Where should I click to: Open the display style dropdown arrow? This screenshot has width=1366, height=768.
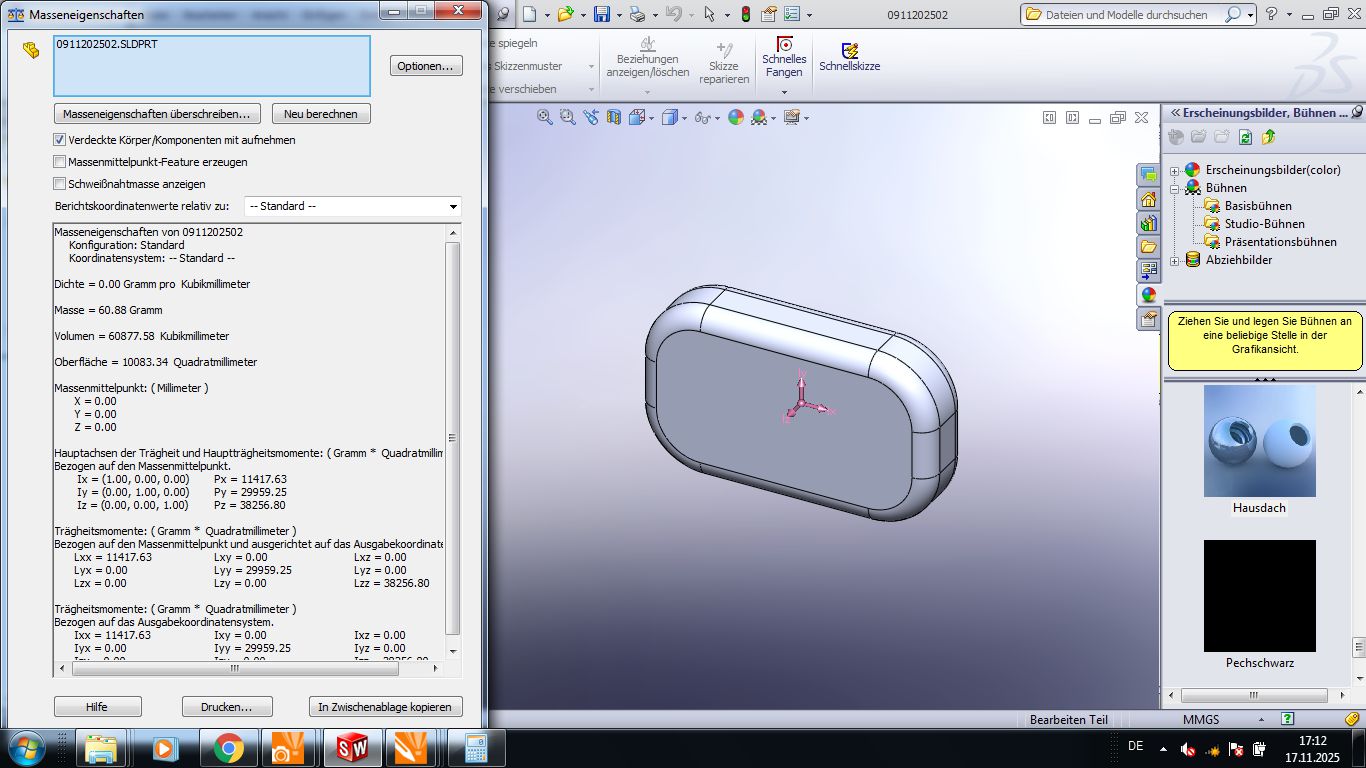[x=684, y=118]
